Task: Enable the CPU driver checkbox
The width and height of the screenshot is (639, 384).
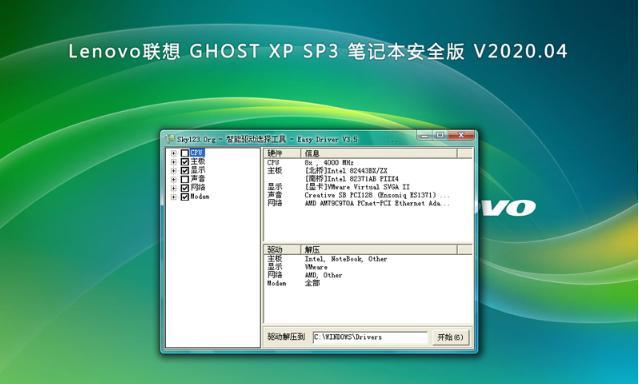Action: [185, 153]
